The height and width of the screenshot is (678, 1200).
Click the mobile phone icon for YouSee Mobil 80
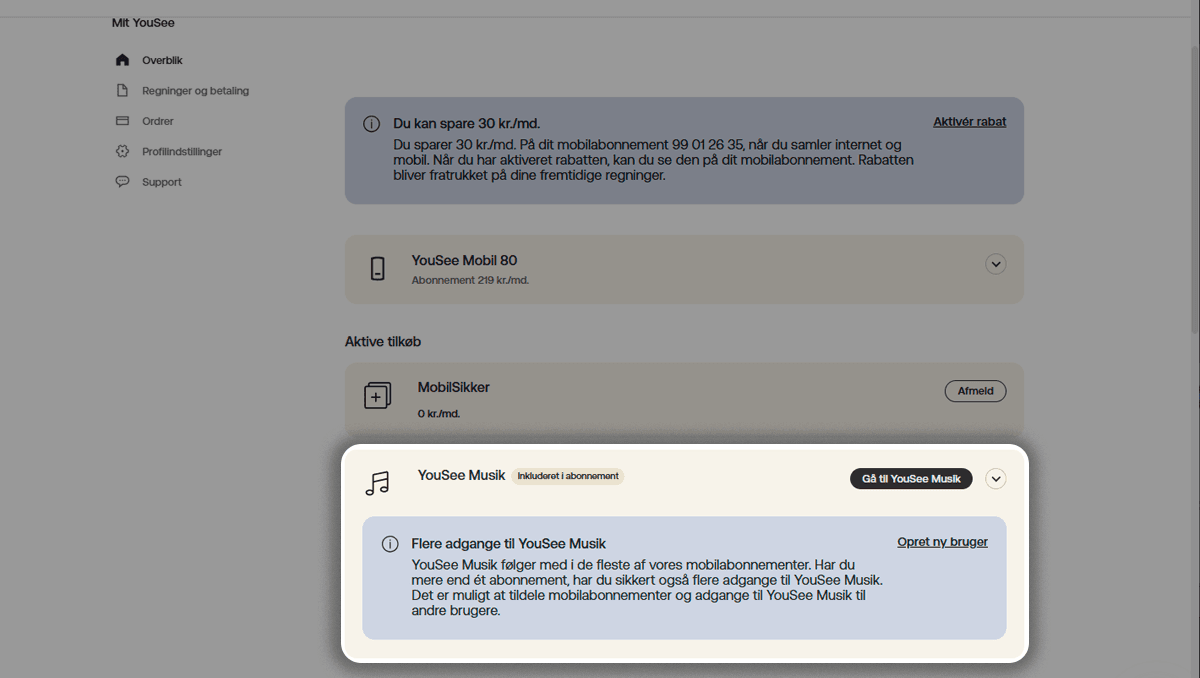[377, 268]
